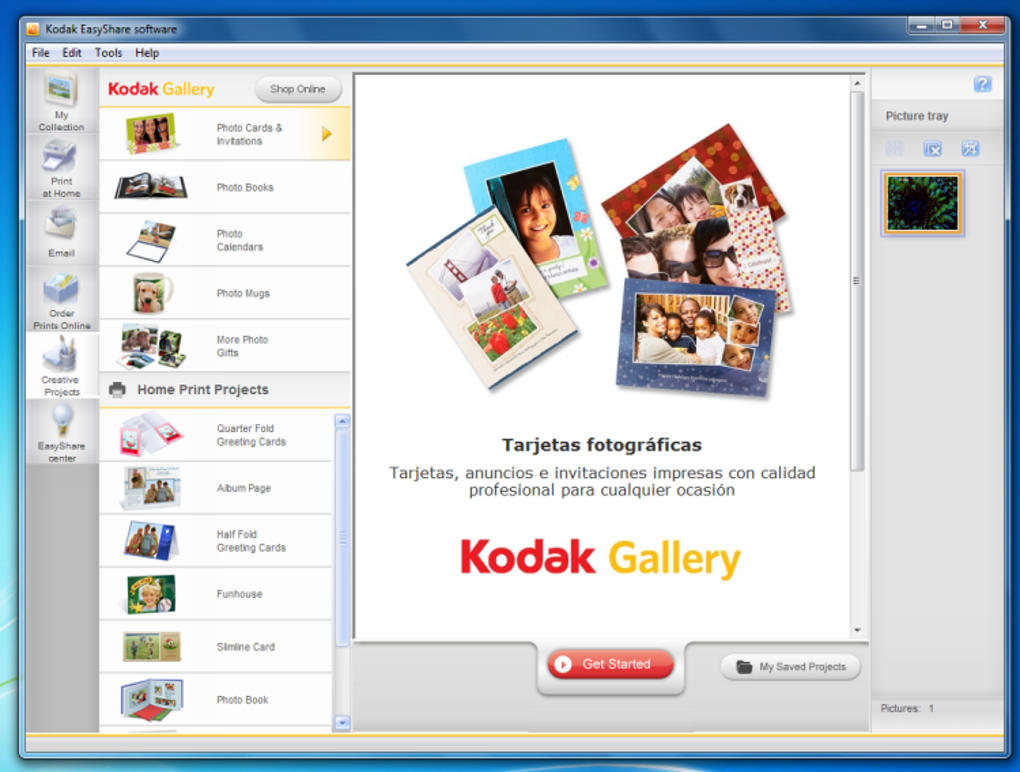Click the preview pane scroll up arrow
1020x772 pixels.
tap(857, 83)
